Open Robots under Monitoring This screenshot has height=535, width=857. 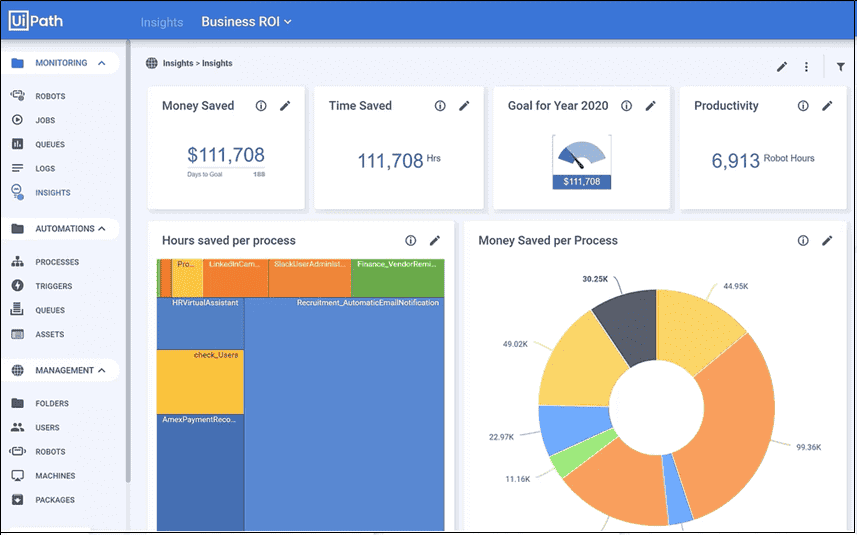[x=50, y=96]
